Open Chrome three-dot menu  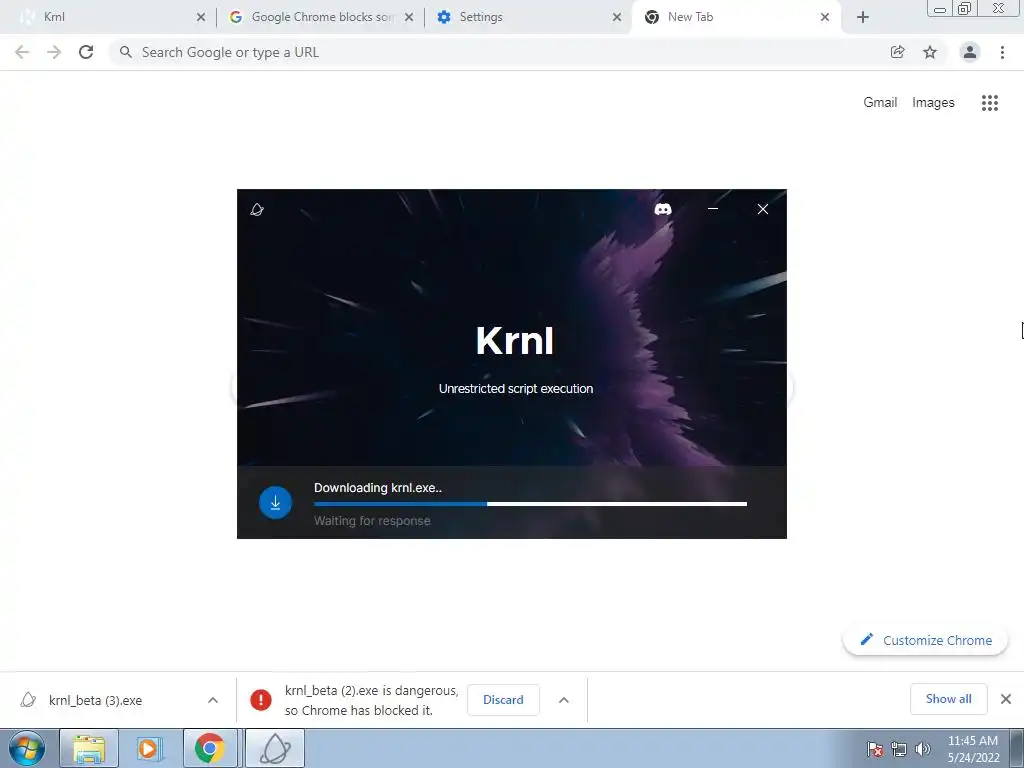point(1002,52)
